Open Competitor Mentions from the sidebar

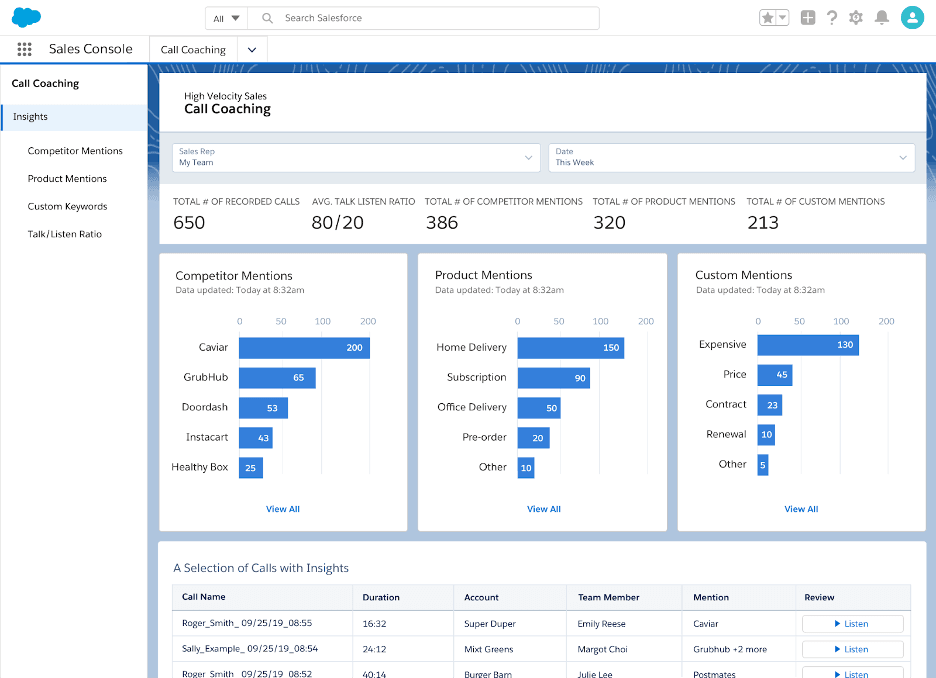76,150
